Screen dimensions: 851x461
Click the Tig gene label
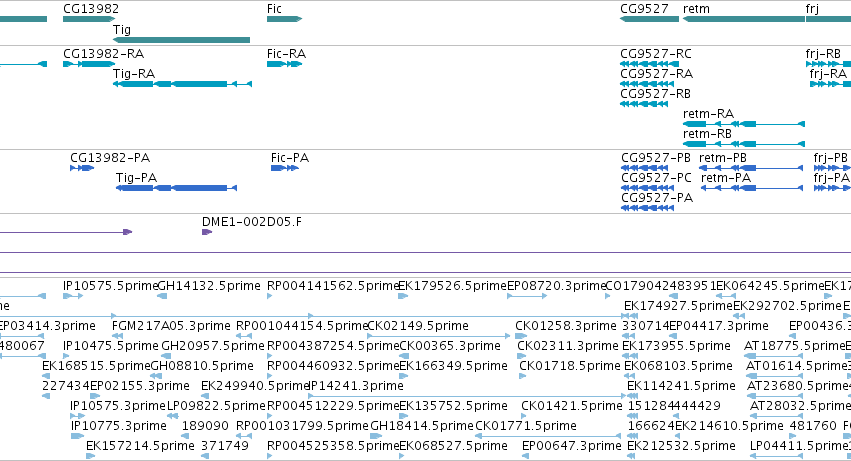tap(122, 30)
